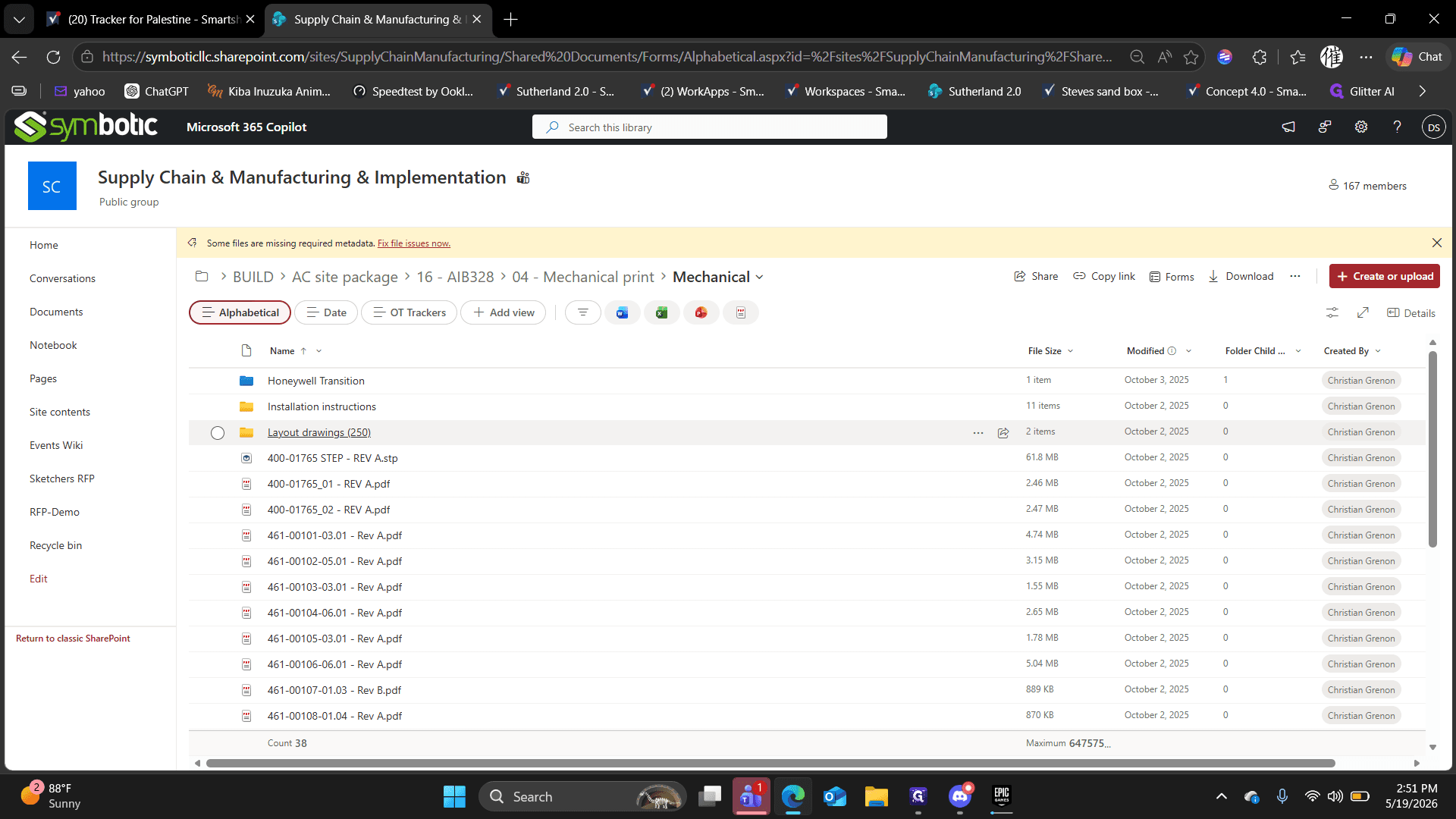Click the root library folder breadcrumb icon
Screen dimensions: 1456x819
pyautogui.click(x=202, y=276)
